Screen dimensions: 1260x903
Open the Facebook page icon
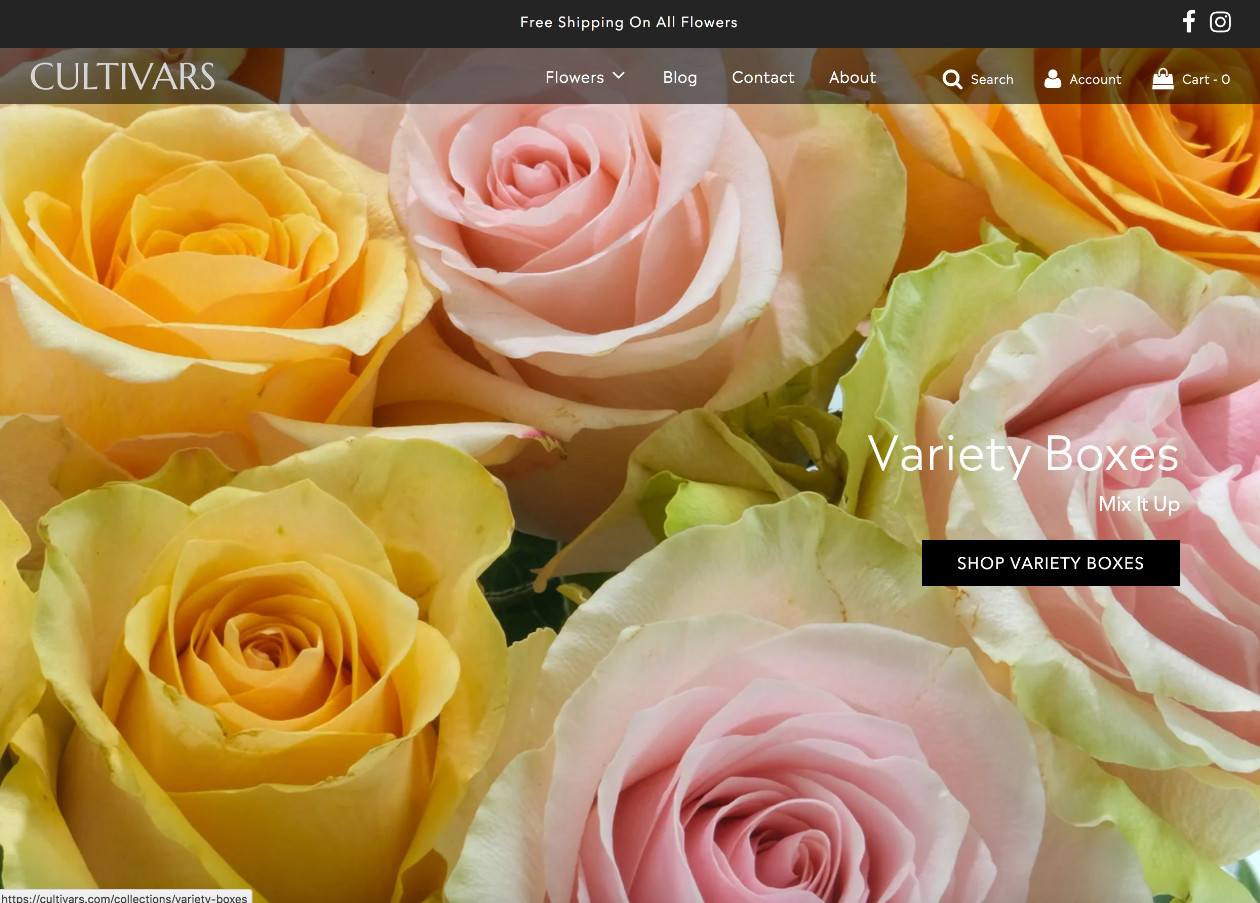coord(1189,21)
